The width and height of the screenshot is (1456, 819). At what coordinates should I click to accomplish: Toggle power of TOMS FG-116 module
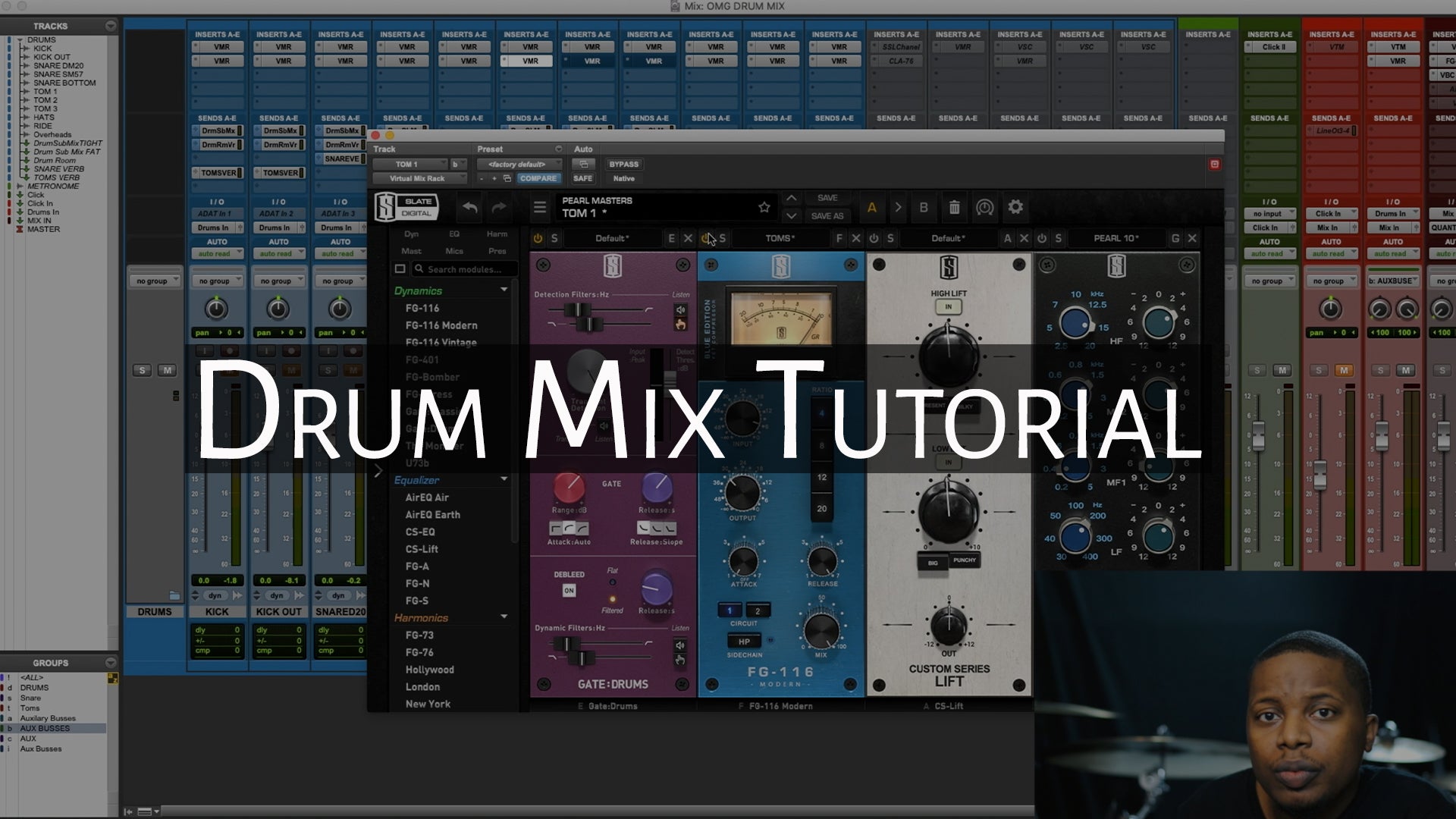tap(706, 238)
